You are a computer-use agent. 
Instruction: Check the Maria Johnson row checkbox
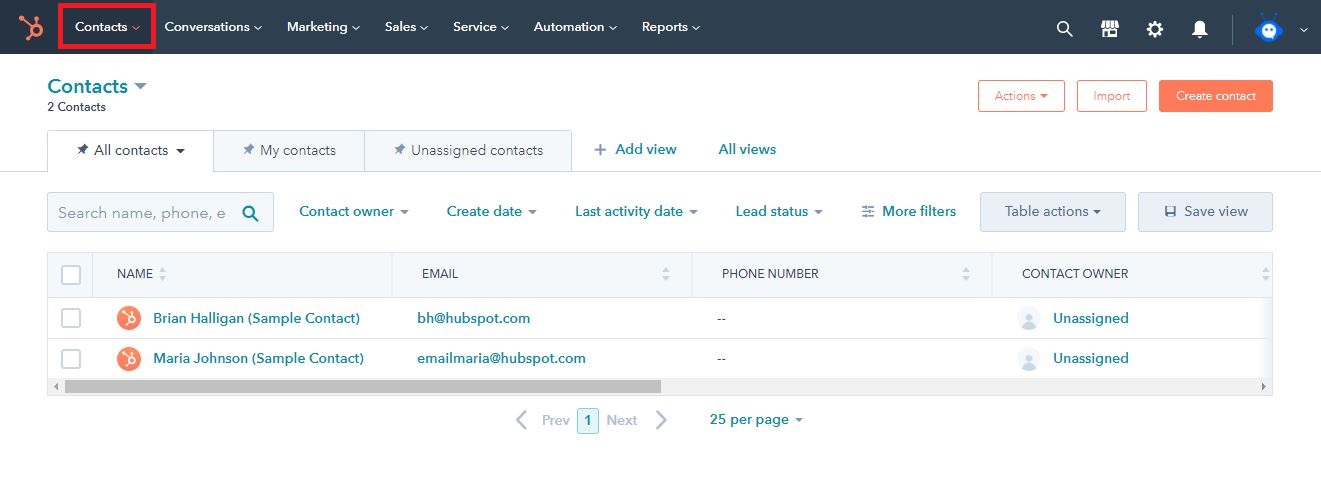pos(71,358)
